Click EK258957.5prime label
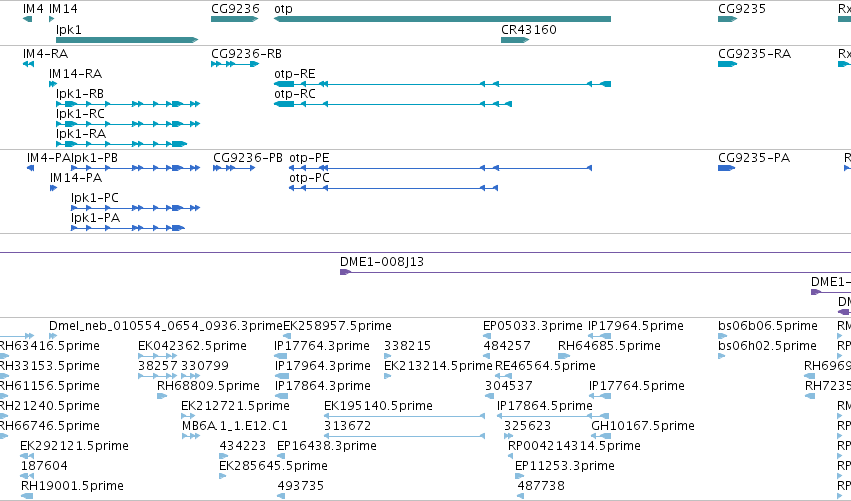851x501 pixels. coord(338,326)
